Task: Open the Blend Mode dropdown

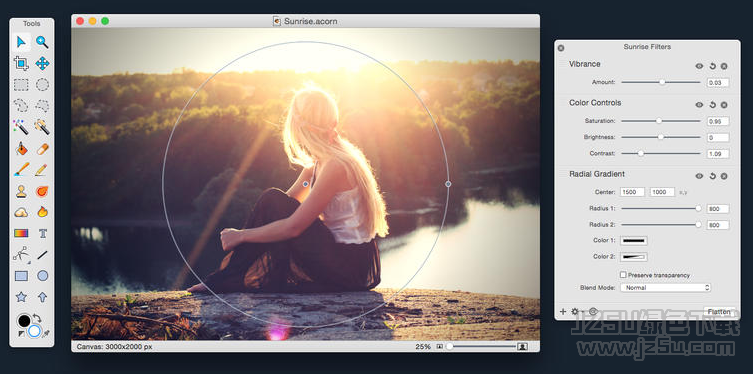Action: 665,288
